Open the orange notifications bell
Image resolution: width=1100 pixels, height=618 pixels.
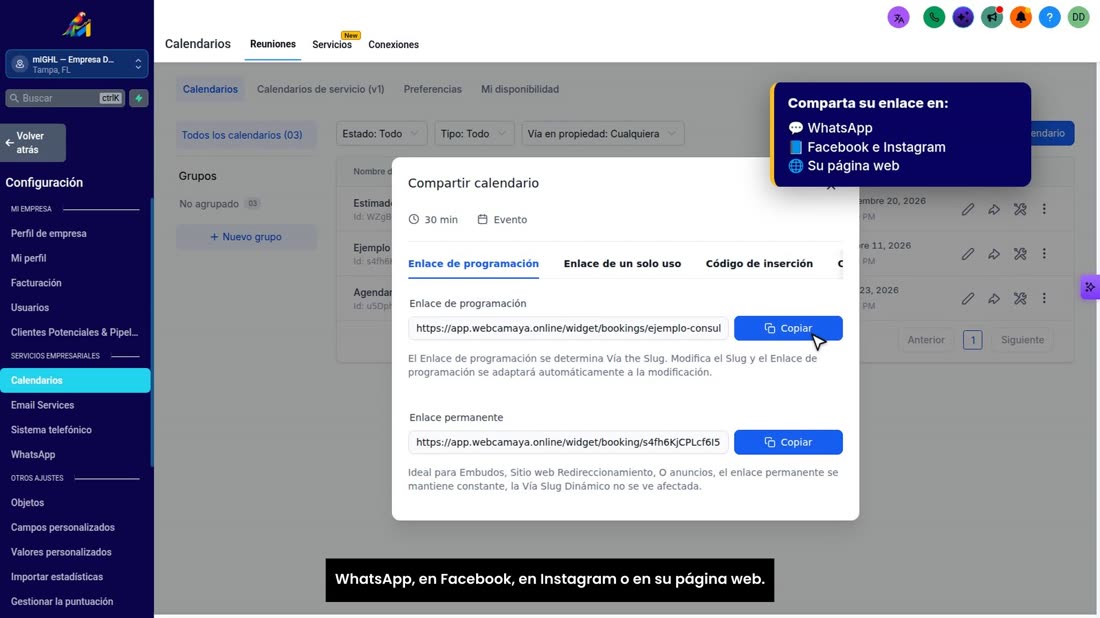tap(1020, 18)
